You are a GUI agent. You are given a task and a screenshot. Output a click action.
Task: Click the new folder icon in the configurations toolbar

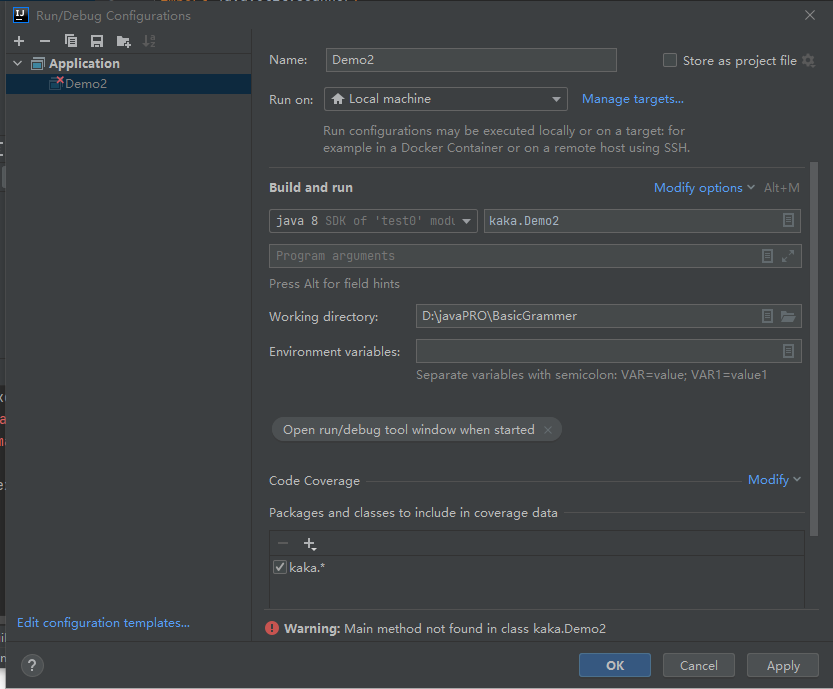[x=123, y=41]
